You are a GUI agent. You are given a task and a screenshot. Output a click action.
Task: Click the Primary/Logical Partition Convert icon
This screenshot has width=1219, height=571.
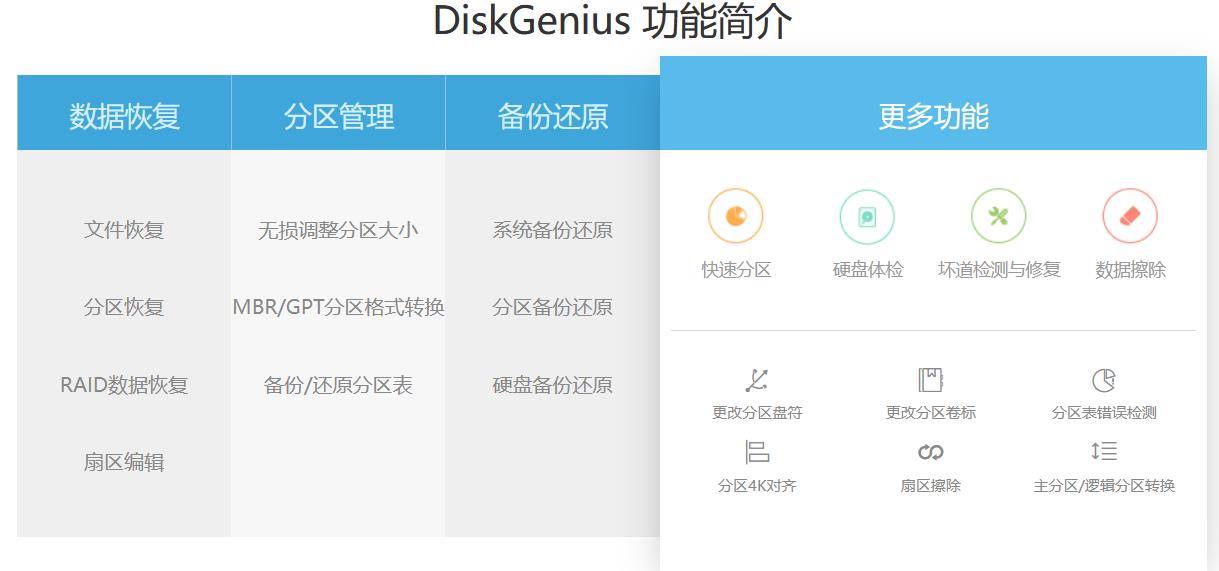click(1104, 452)
